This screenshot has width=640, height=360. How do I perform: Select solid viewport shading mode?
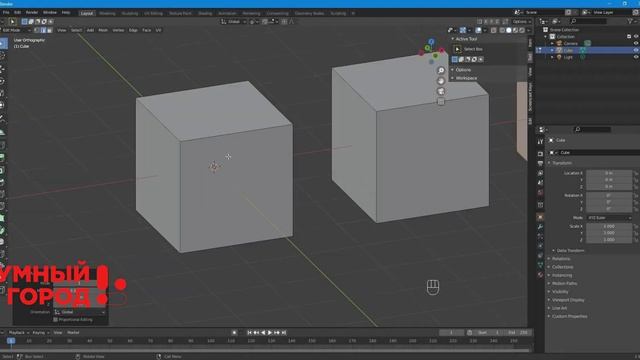click(509, 30)
